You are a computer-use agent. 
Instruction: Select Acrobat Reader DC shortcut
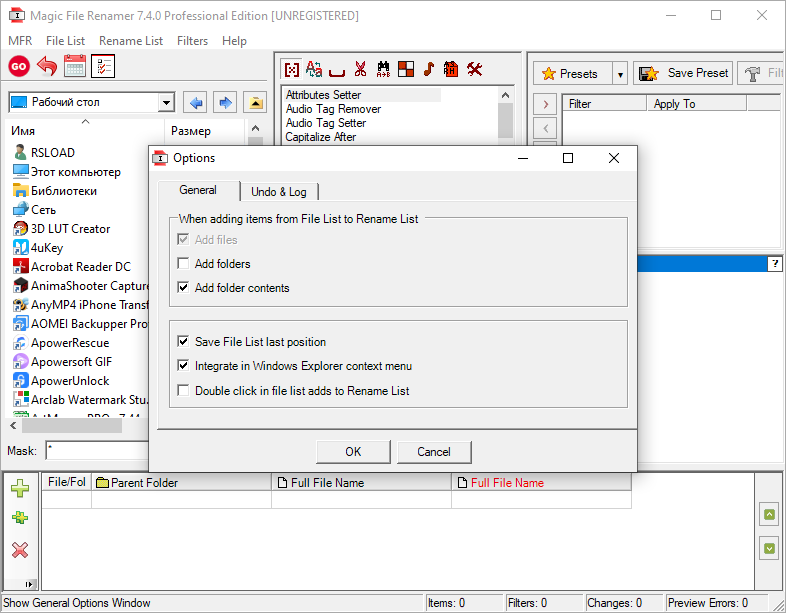coord(72,267)
